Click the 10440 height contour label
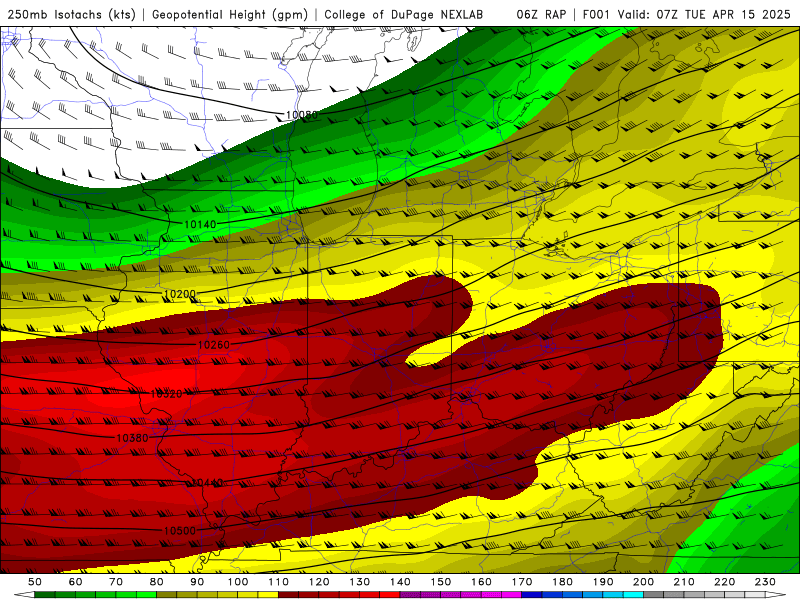 pyautogui.click(x=207, y=483)
